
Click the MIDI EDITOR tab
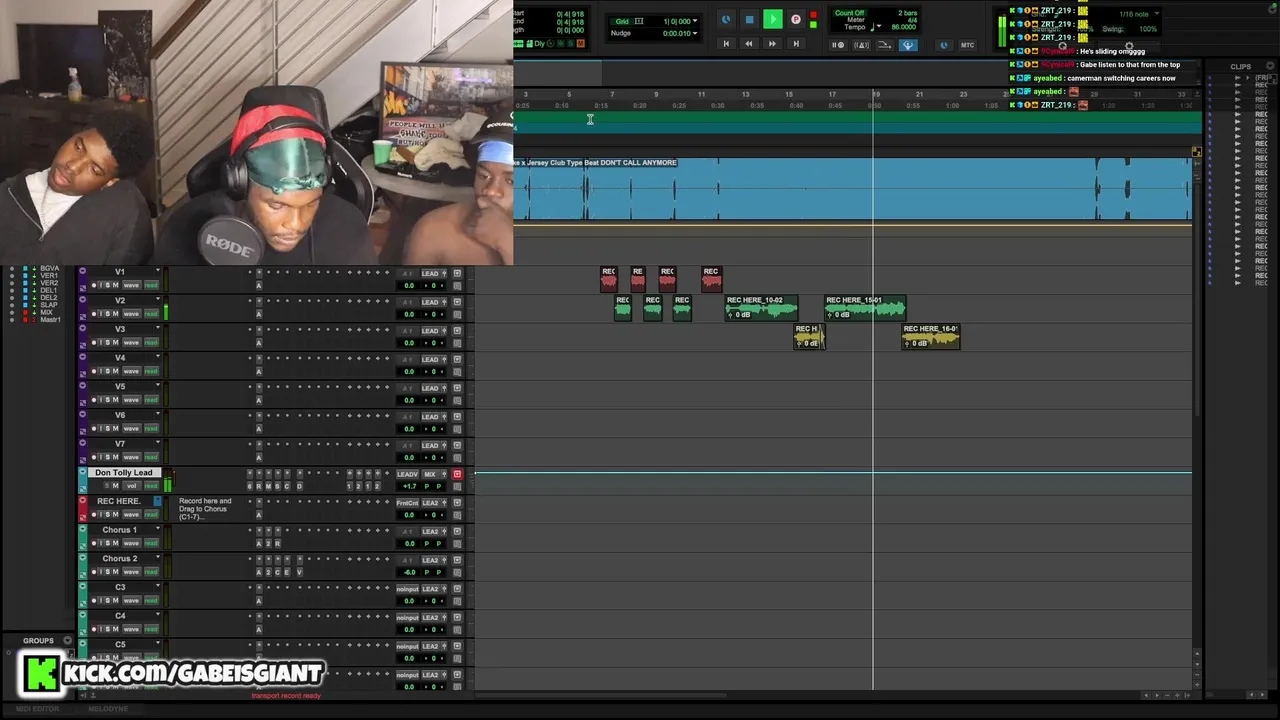pyautogui.click(x=38, y=708)
